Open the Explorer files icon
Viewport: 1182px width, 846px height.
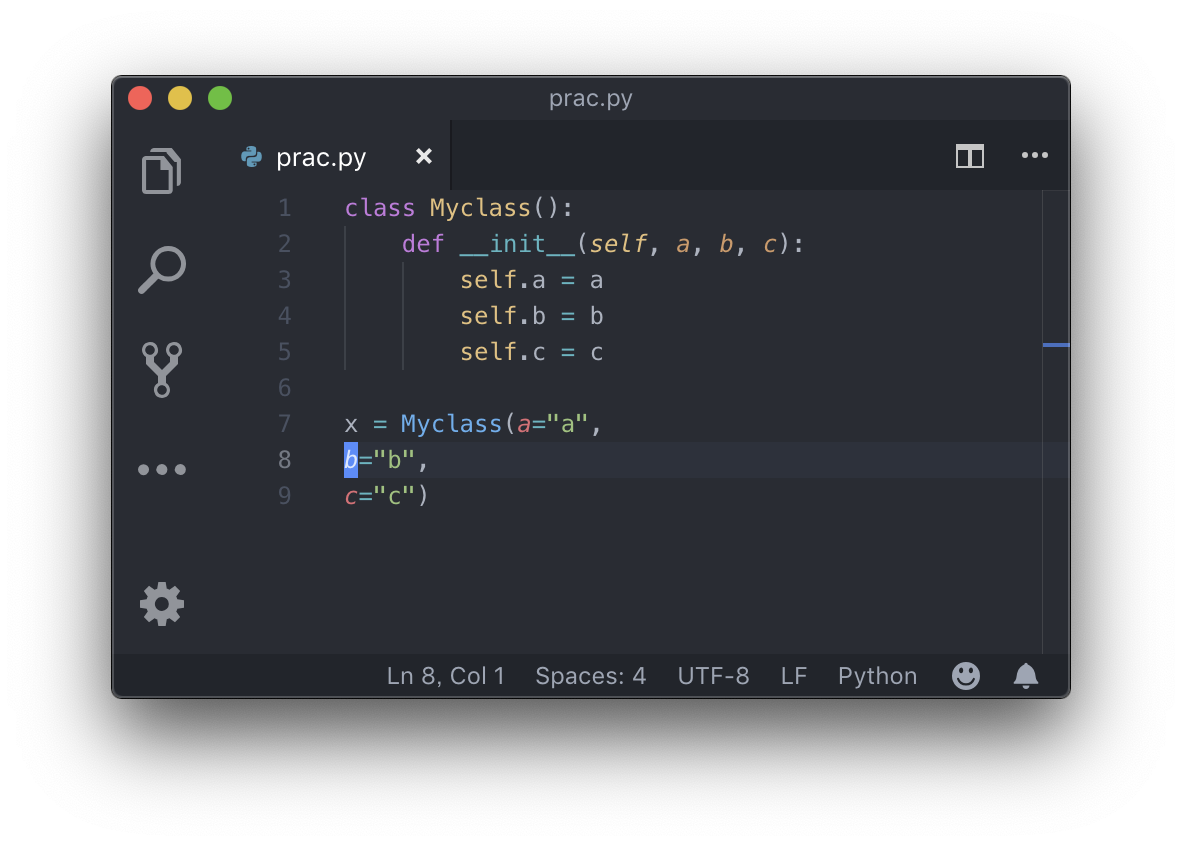[x=161, y=171]
